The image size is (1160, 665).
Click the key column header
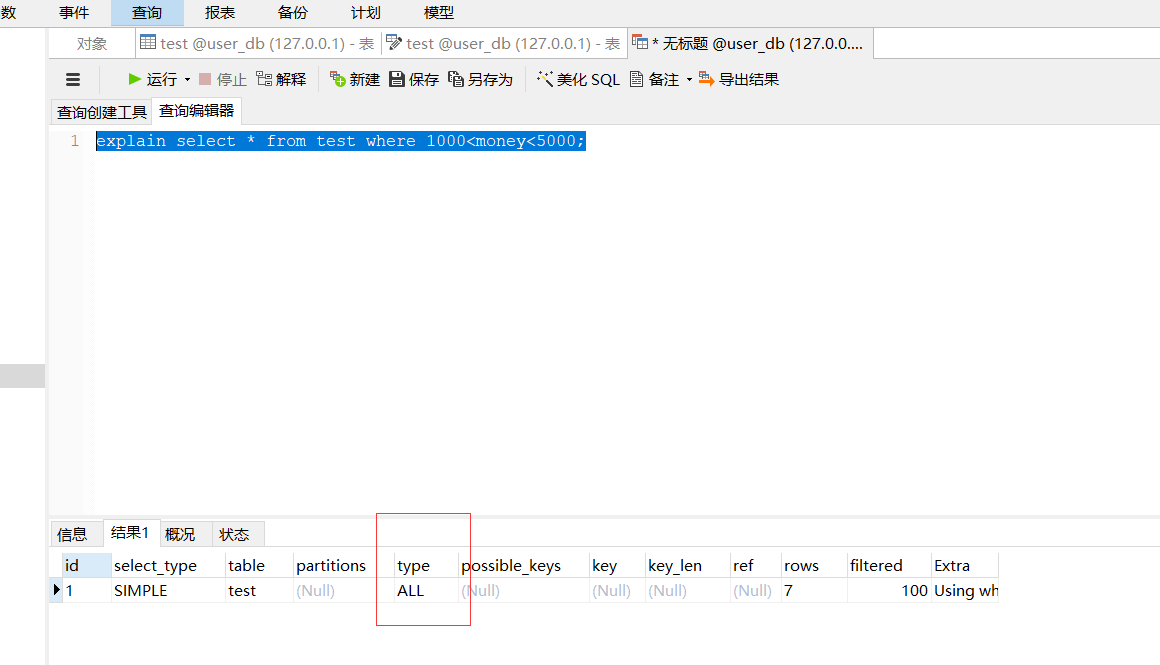tap(617, 565)
